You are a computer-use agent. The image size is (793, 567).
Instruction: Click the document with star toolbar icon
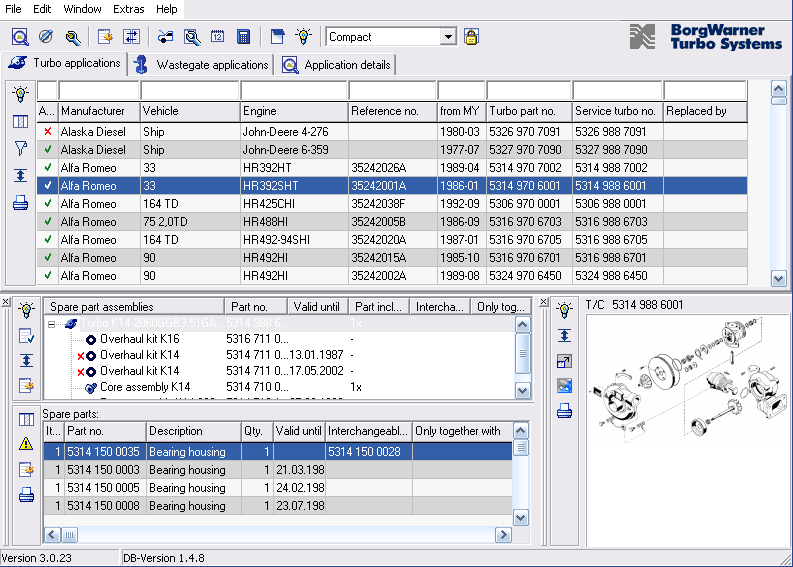105,37
